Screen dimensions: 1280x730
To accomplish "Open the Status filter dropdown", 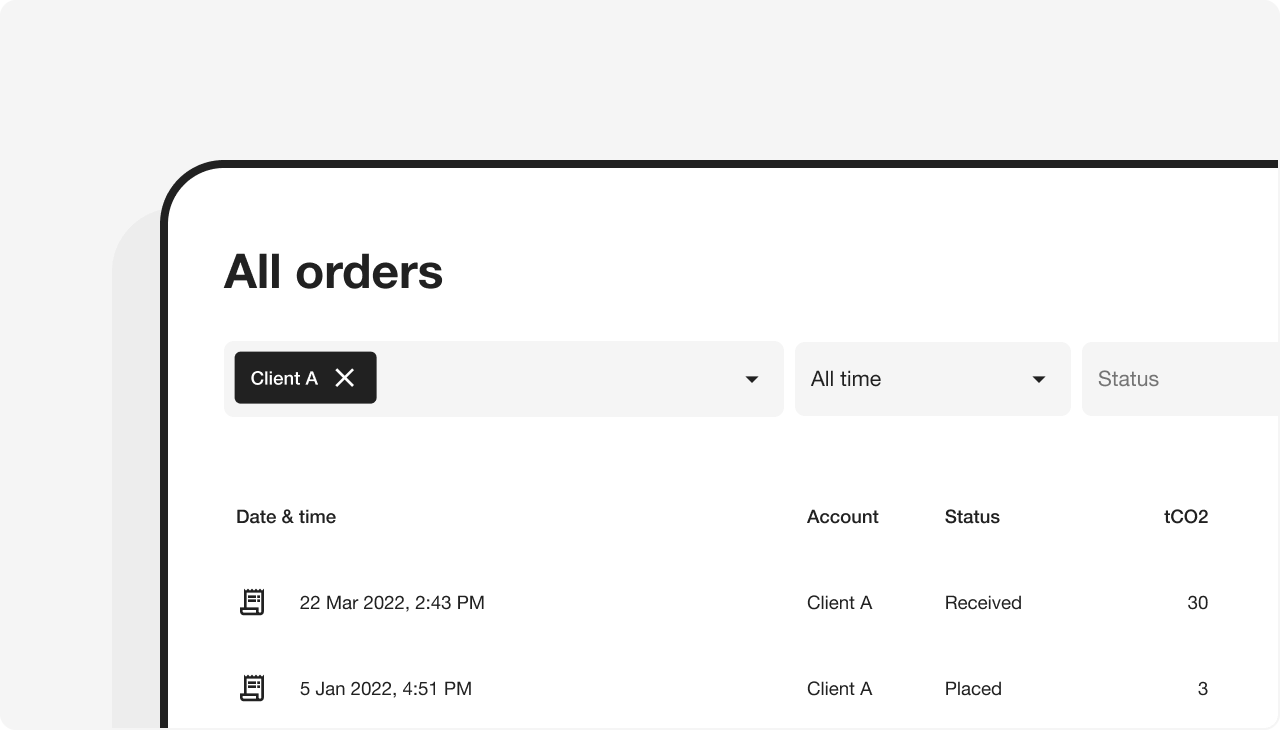I will (x=1180, y=379).
